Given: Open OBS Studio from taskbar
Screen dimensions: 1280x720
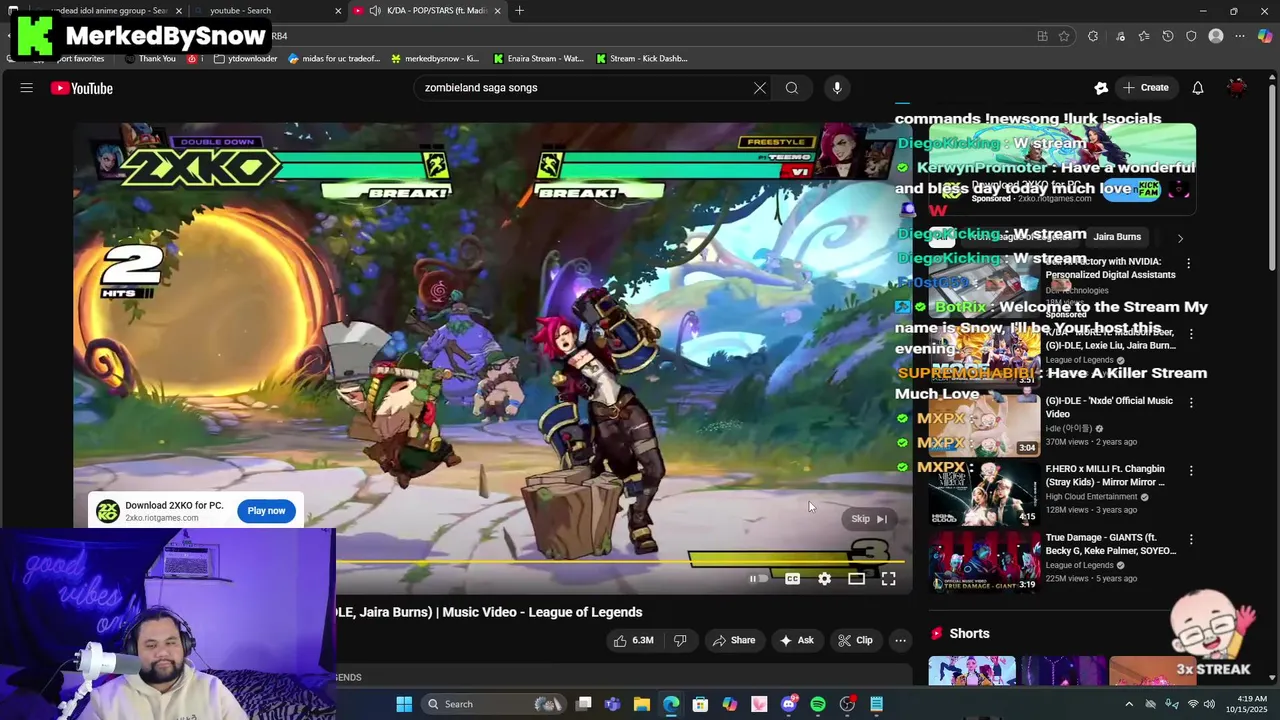Looking at the screenshot, I should coord(847,704).
